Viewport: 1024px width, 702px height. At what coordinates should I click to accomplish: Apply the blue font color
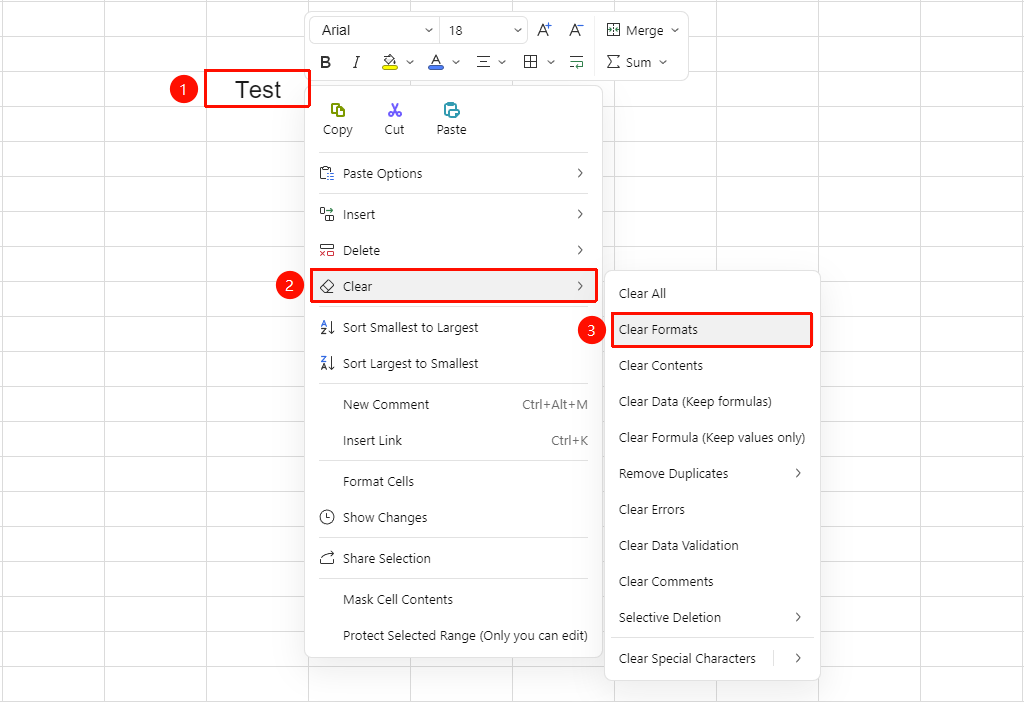pyautogui.click(x=436, y=62)
